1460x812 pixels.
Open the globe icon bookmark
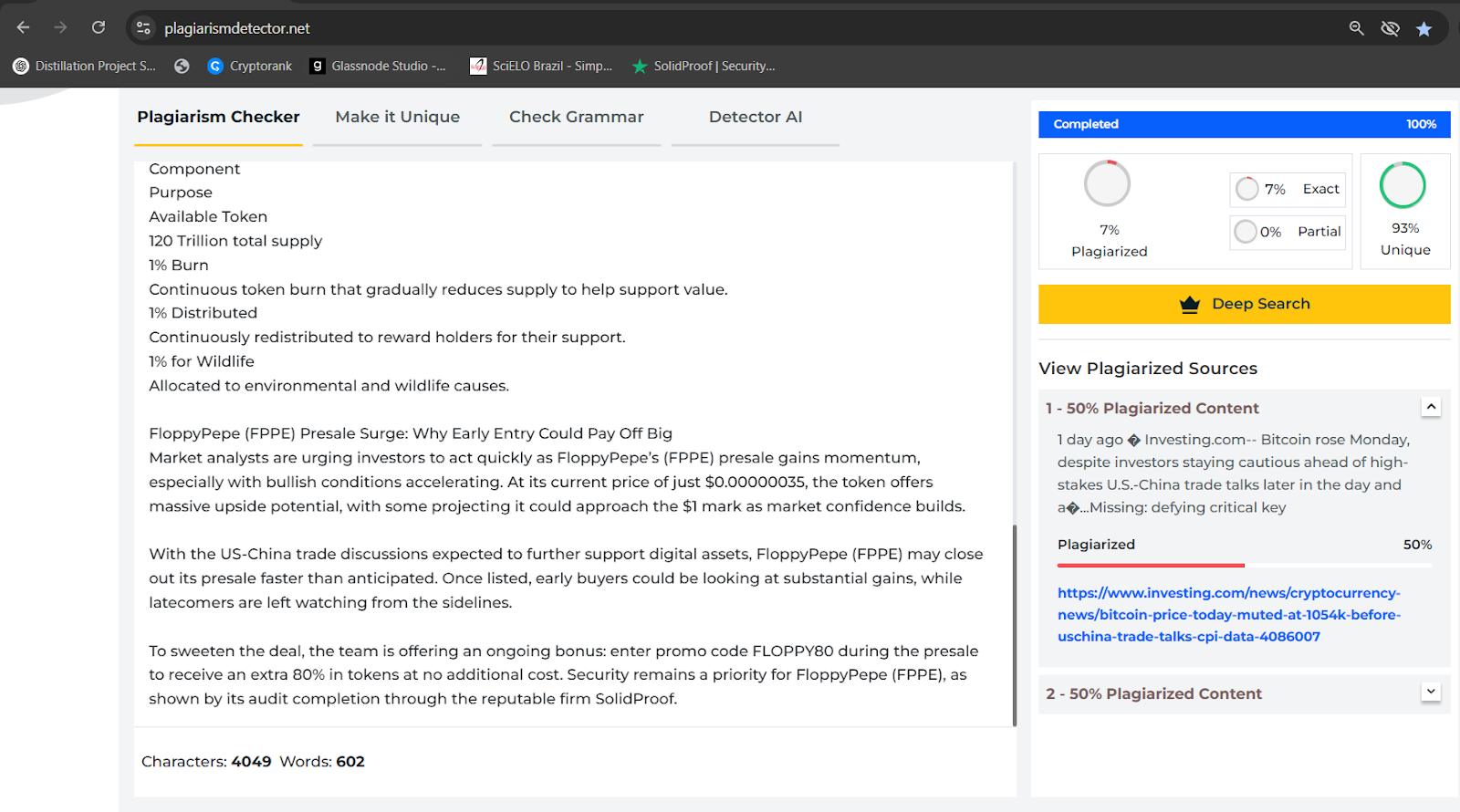182,66
